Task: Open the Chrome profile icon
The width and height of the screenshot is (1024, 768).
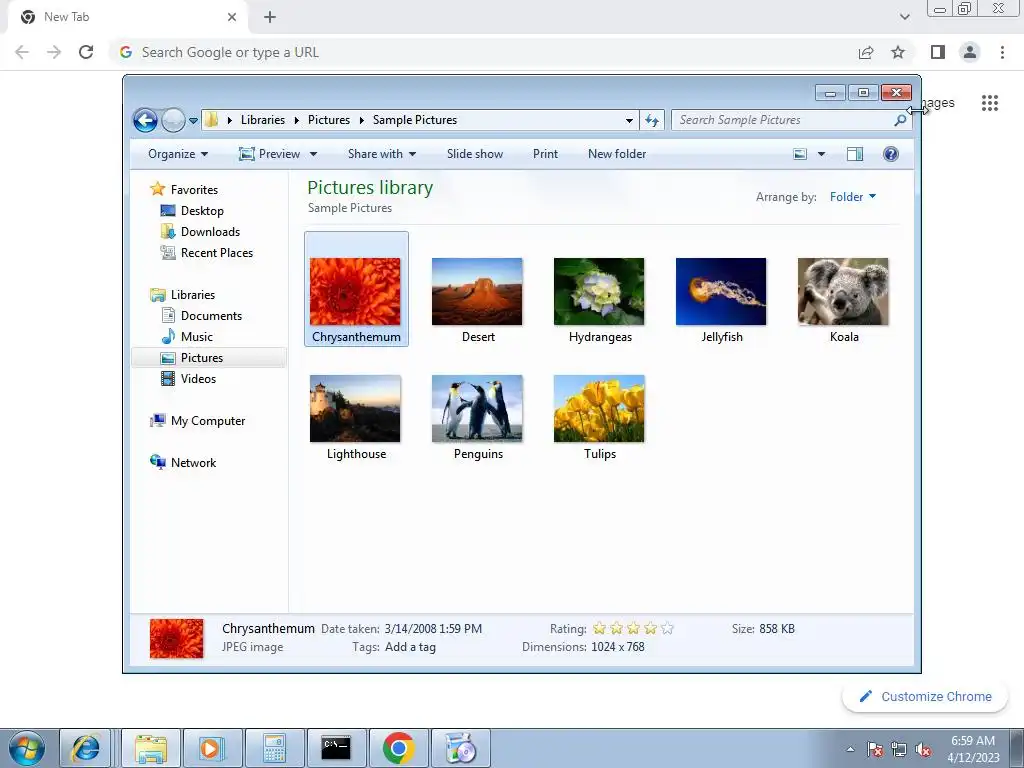Action: tap(970, 52)
